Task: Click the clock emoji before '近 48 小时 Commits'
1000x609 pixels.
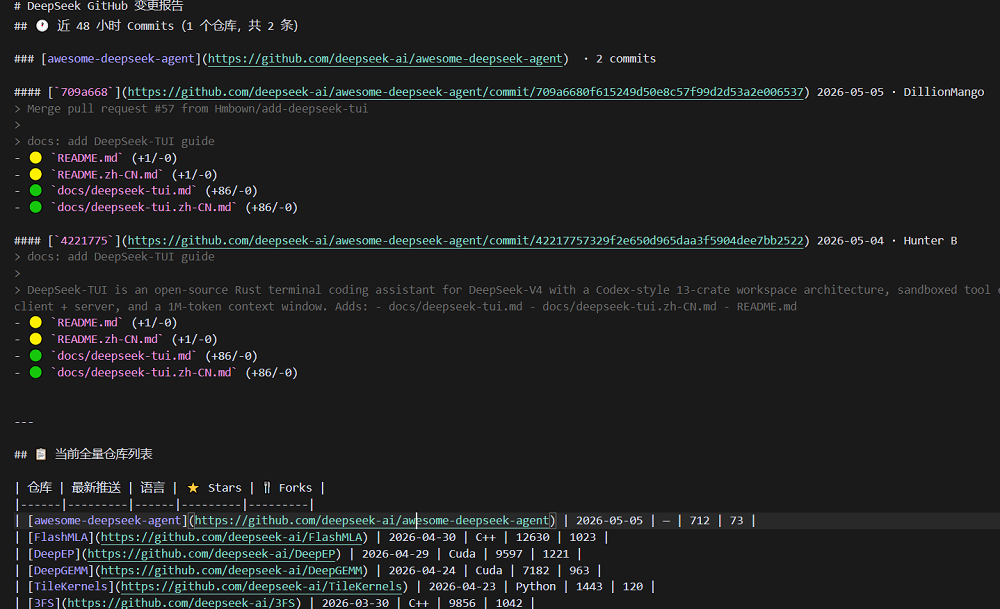Action: 42,26
